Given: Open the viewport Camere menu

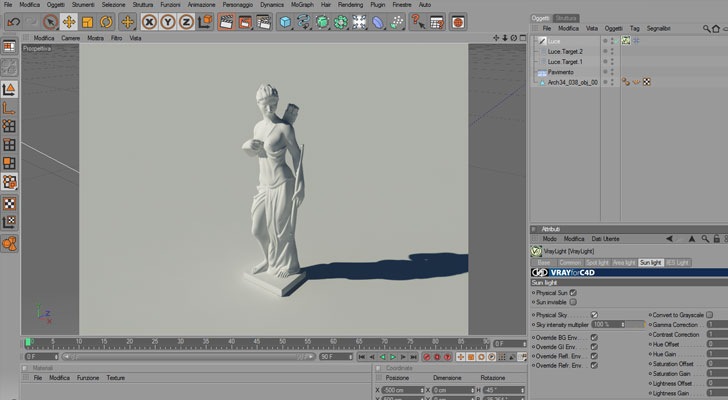Looking at the screenshot, I should [71, 38].
